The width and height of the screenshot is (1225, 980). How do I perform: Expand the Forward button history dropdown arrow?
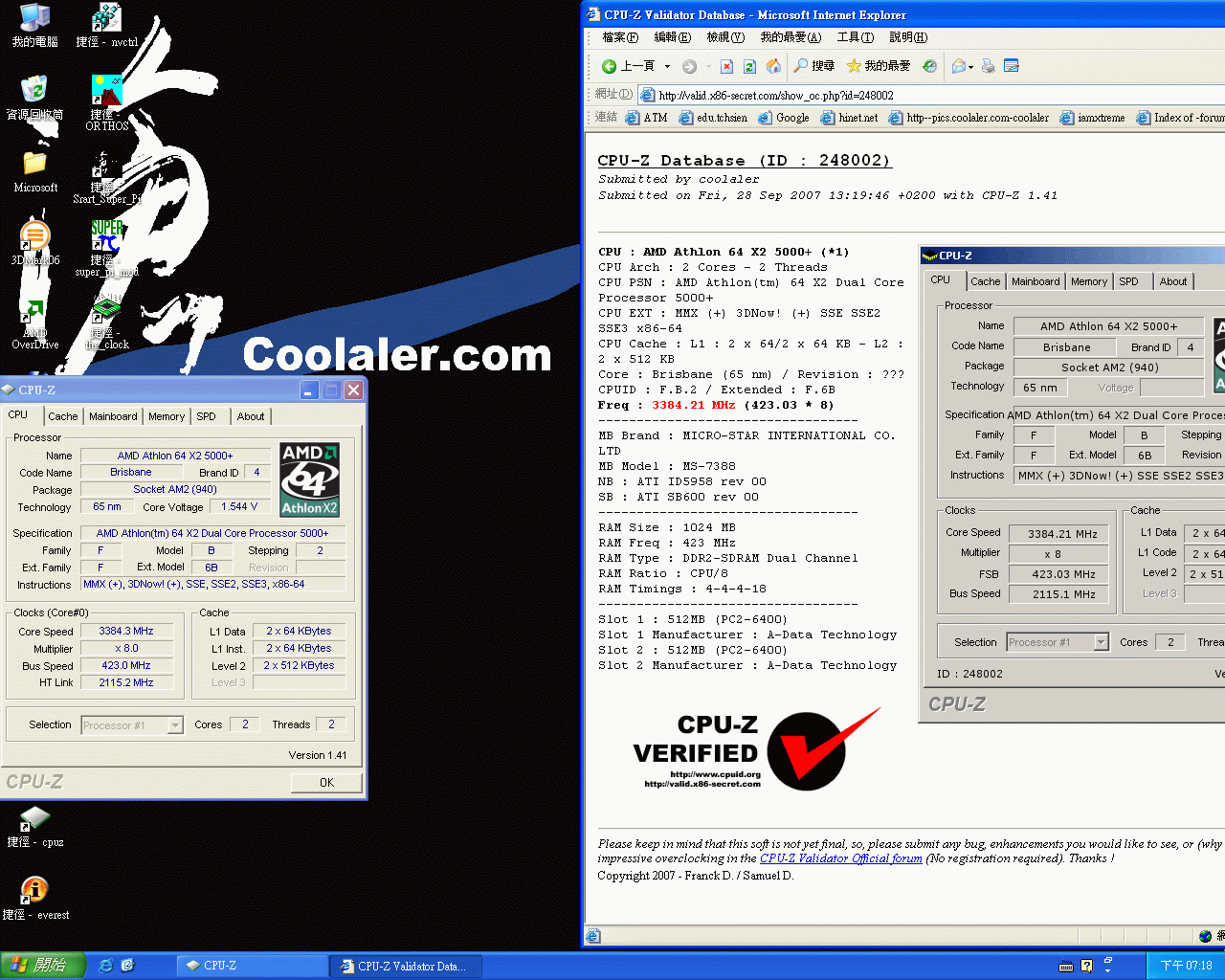[x=708, y=66]
